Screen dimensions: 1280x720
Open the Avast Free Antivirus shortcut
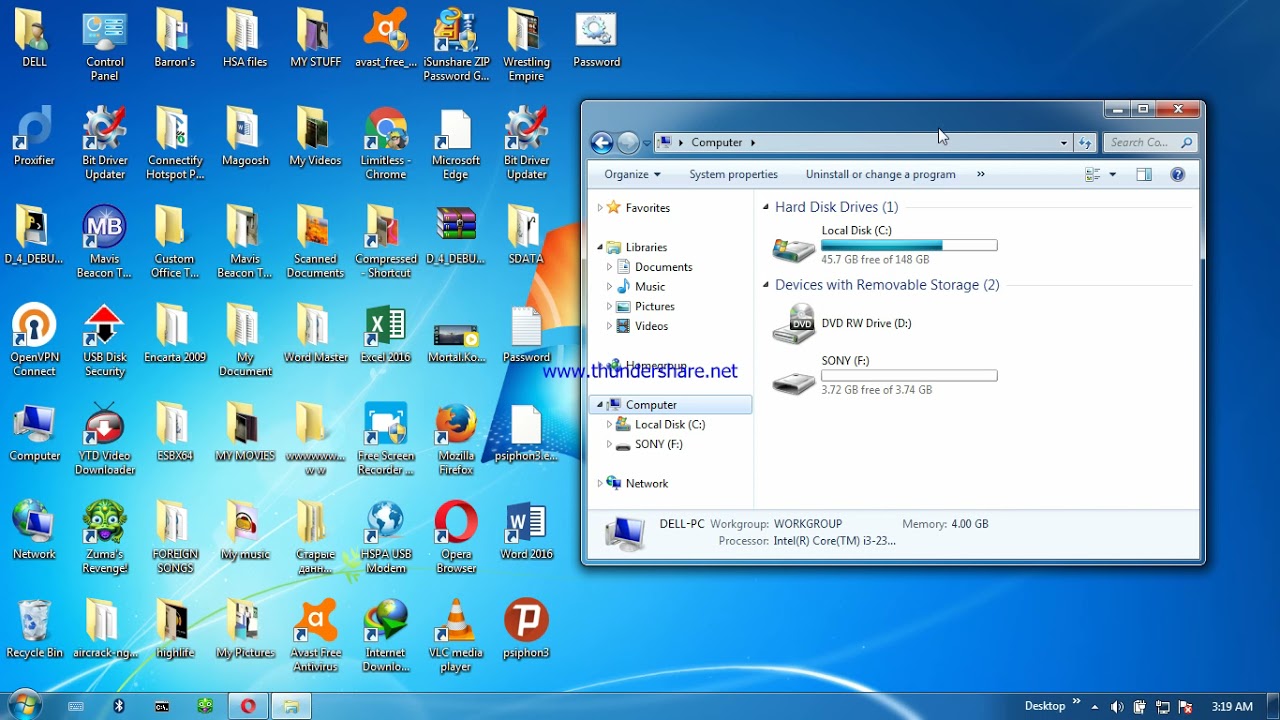click(316, 637)
